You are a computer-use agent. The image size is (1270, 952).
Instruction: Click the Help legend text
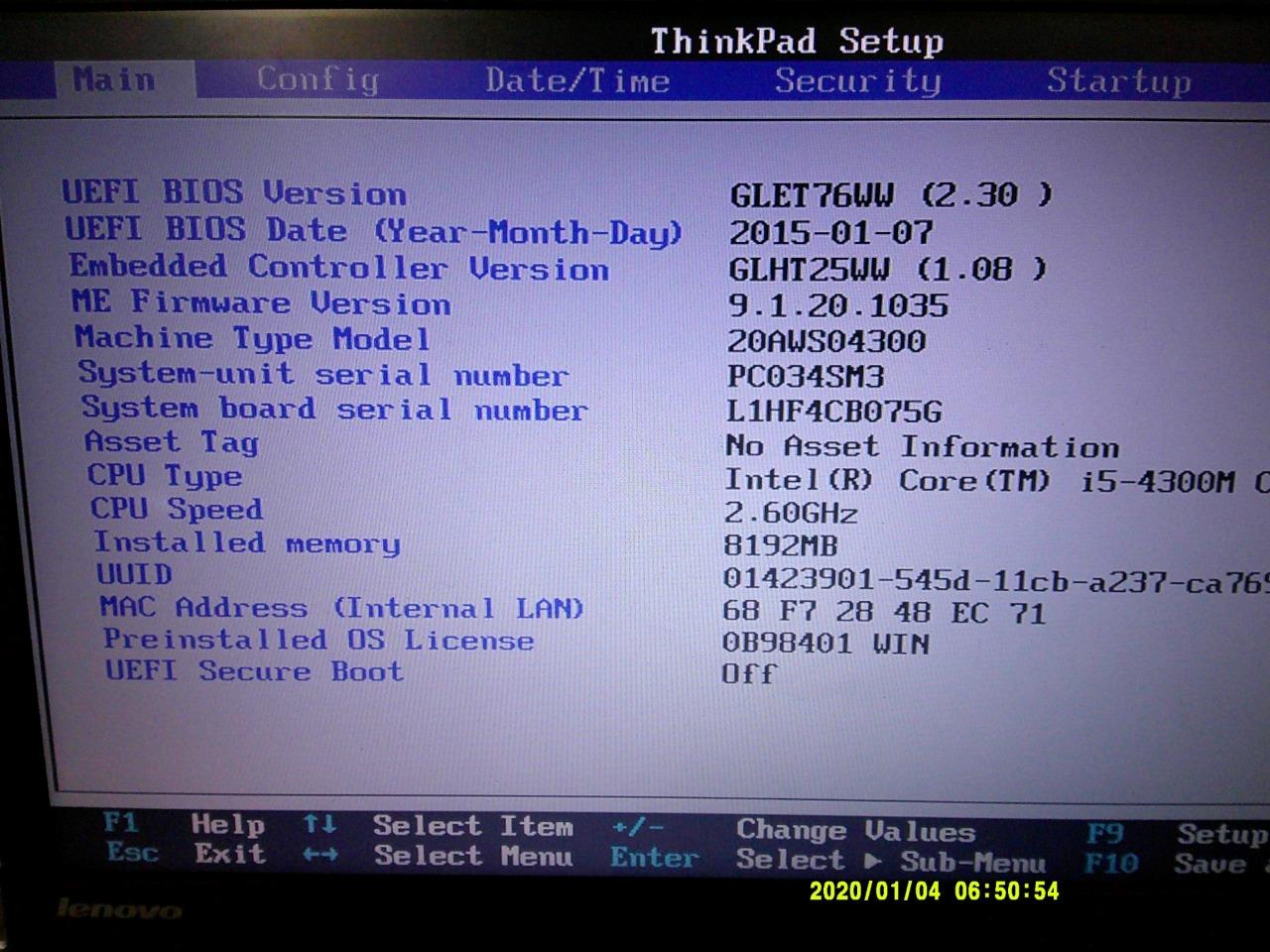click(228, 824)
